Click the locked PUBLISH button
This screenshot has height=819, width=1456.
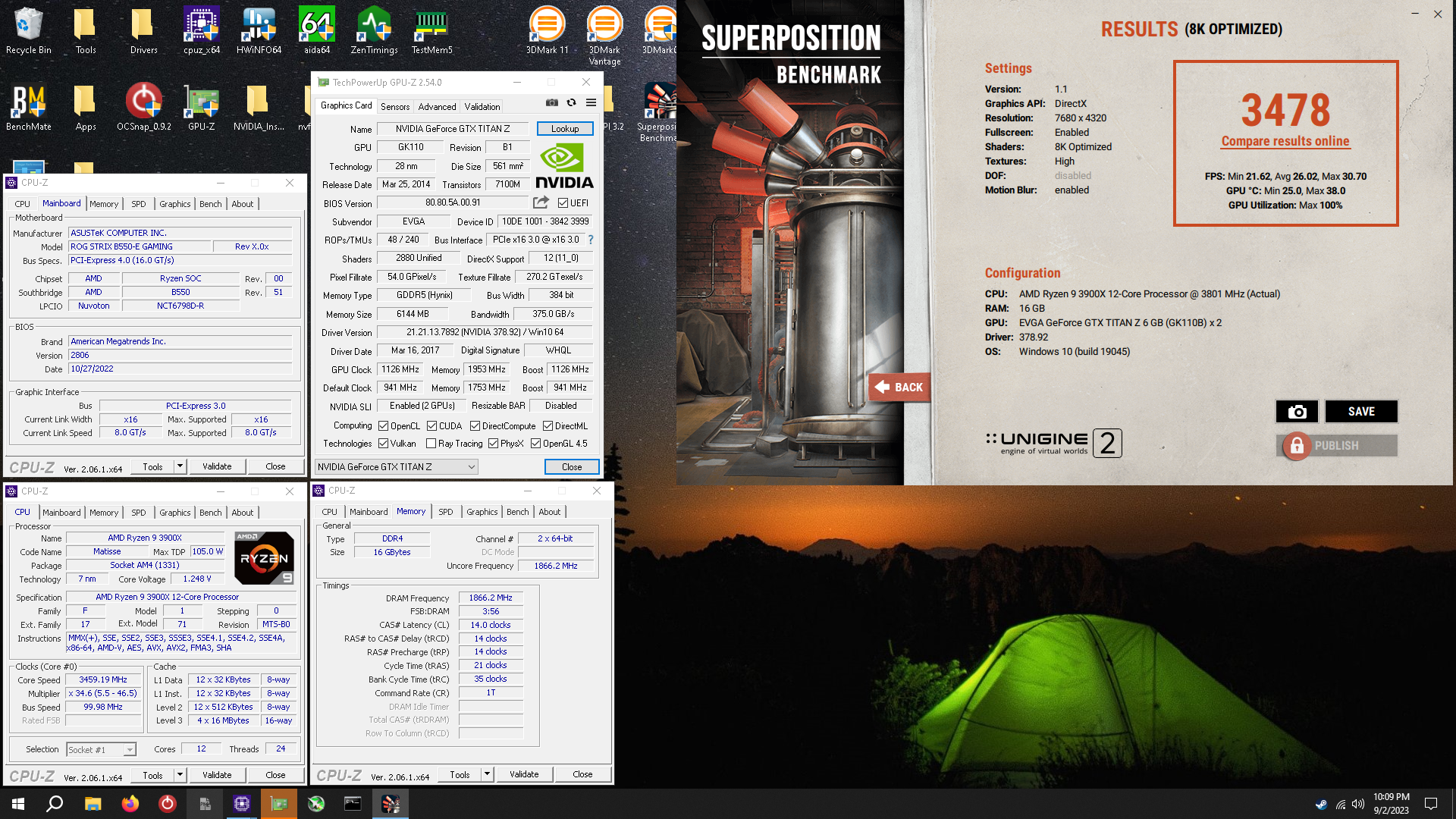tap(1337, 446)
